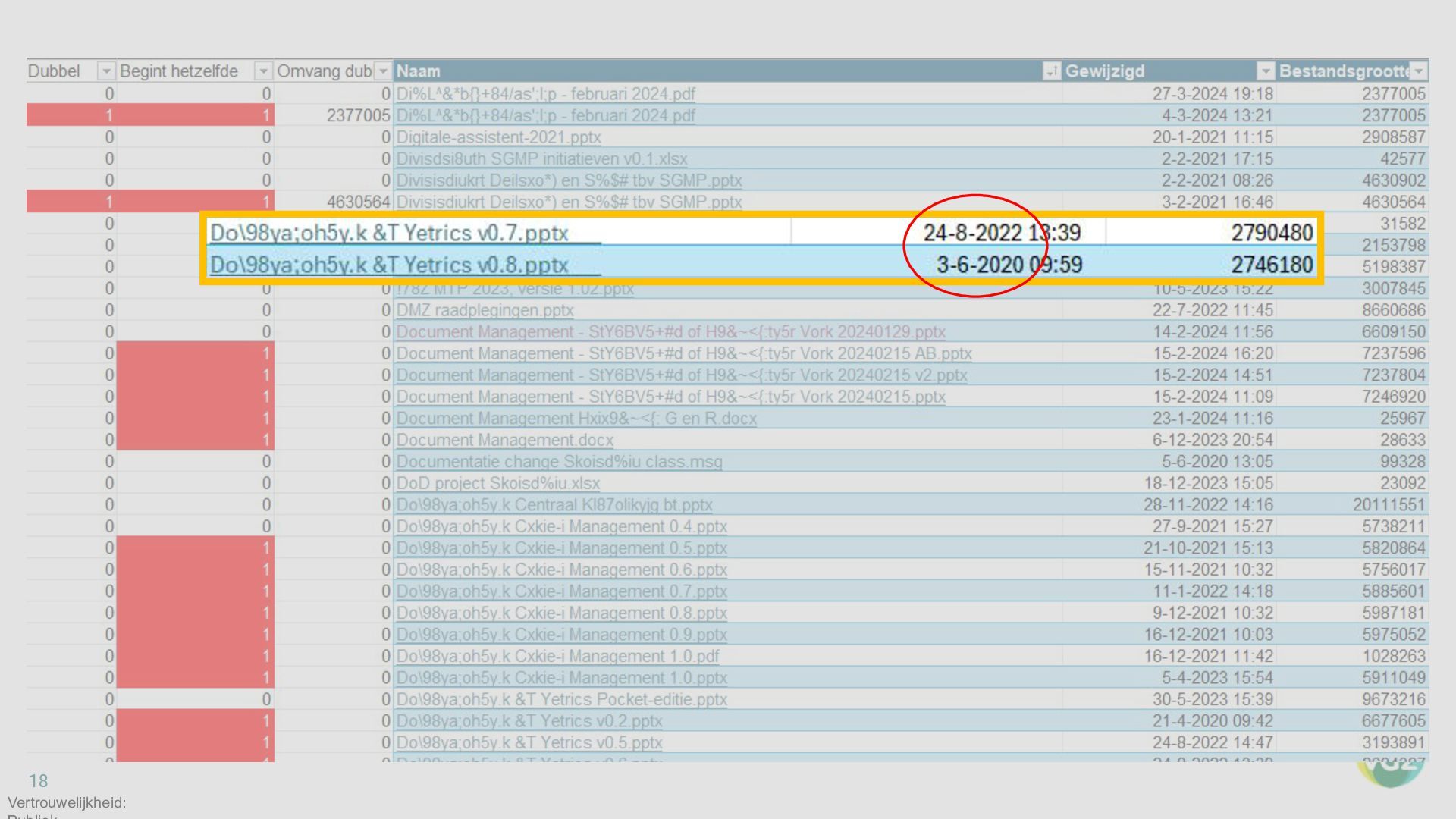Open the Omvang dub filter dropdown
The width and height of the screenshot is (1456, 819).
tap(383, 71)
